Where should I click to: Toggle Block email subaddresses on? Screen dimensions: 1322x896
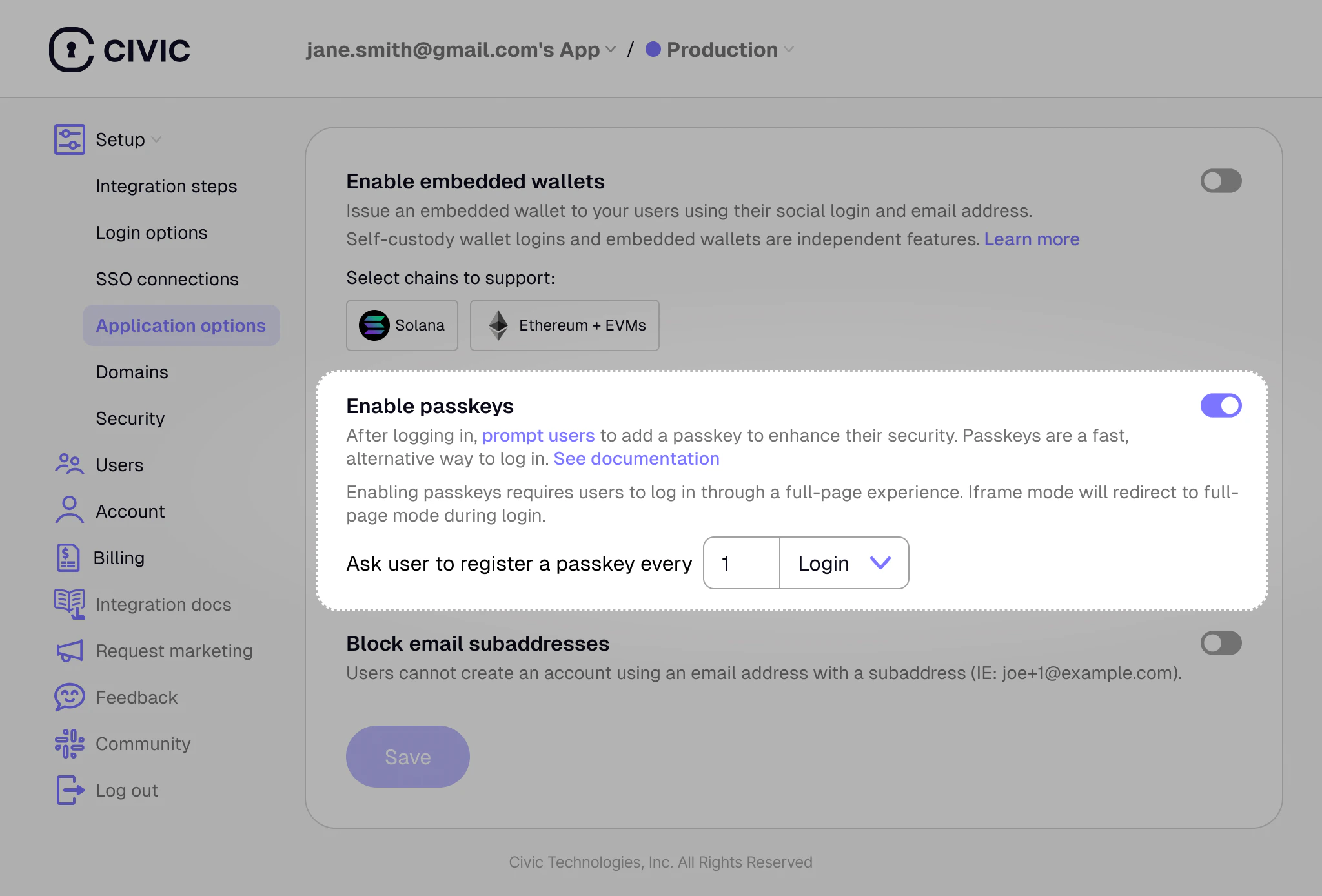pyautogui.click(x=1220, y=643)
